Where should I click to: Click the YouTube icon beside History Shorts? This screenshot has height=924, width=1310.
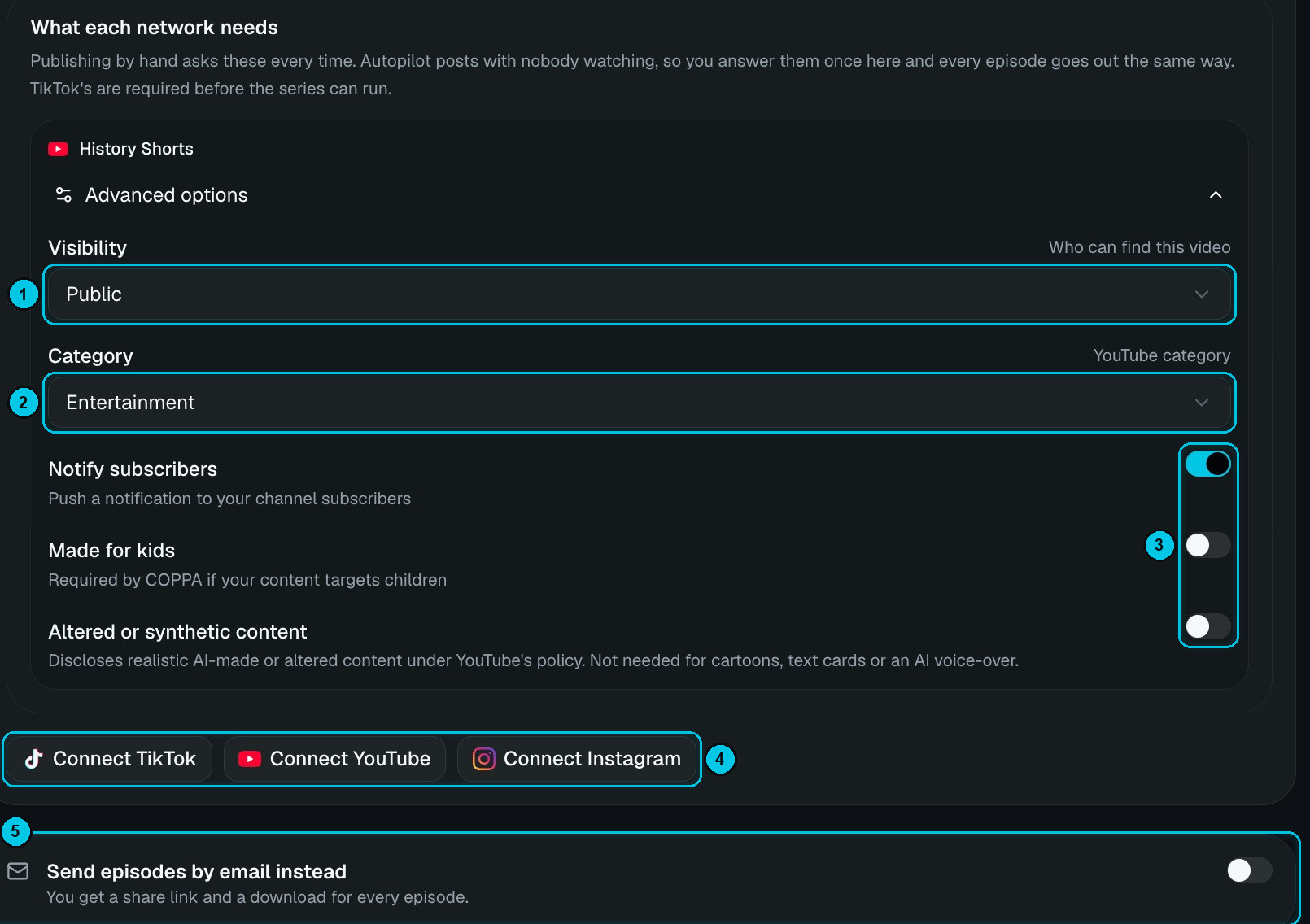coord(58,149)
